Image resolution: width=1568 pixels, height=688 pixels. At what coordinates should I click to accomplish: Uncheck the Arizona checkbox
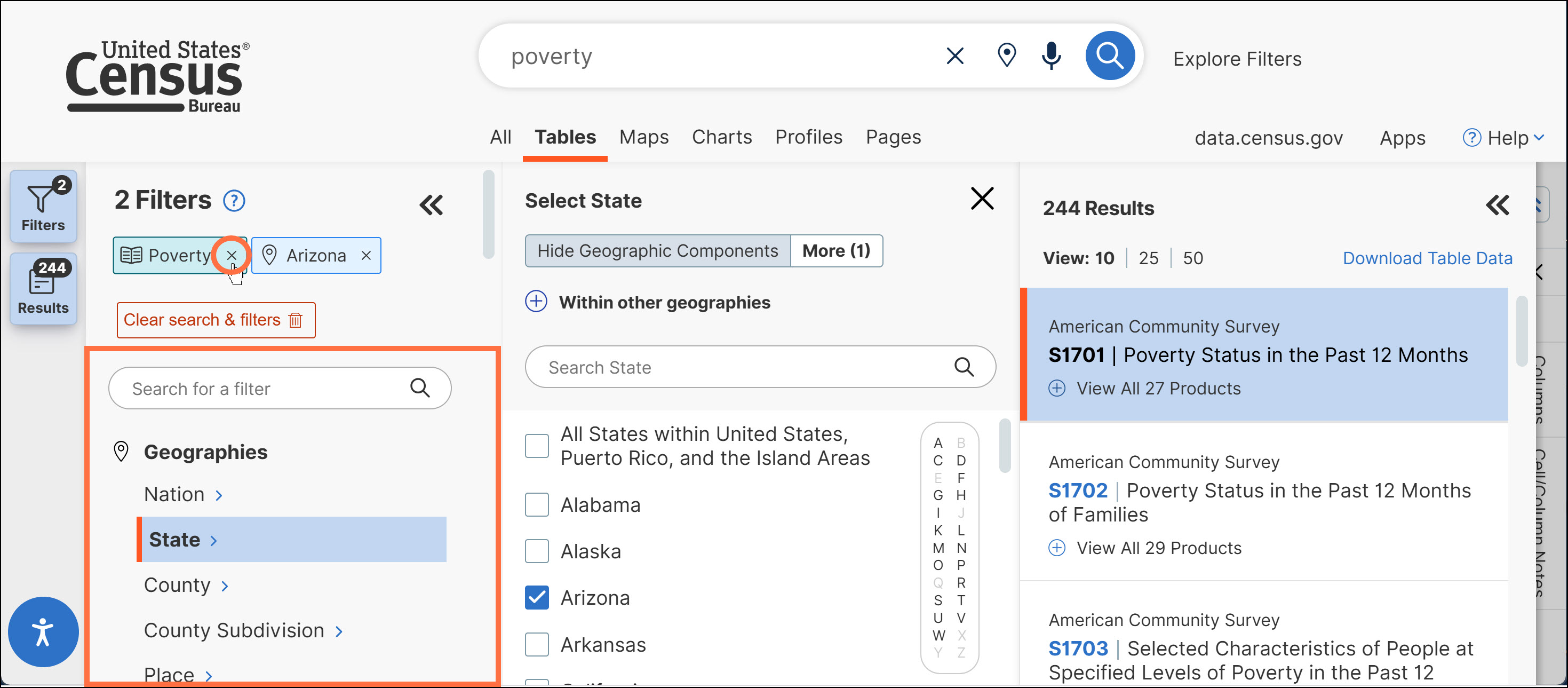click(x=536, y=598)
